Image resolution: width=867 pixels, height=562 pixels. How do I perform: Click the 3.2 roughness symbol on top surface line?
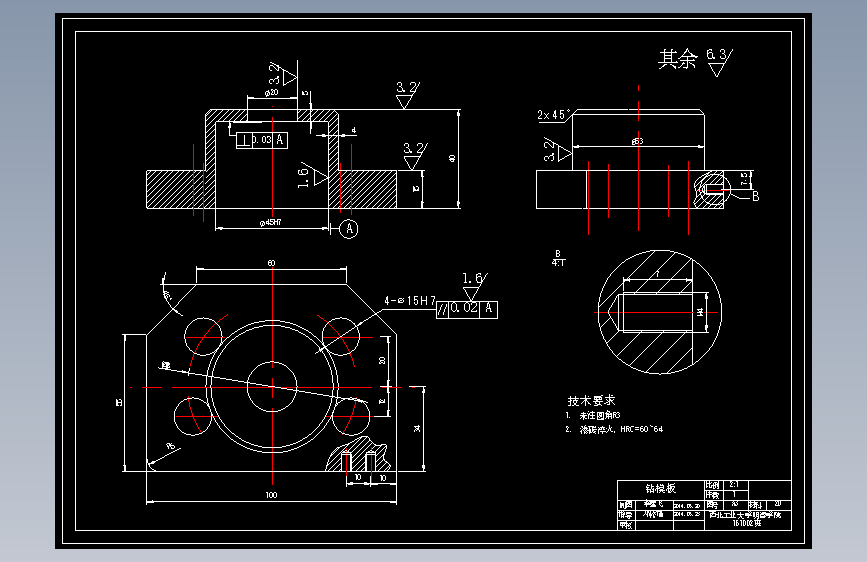pyautogui.click(x=408, y=95)
